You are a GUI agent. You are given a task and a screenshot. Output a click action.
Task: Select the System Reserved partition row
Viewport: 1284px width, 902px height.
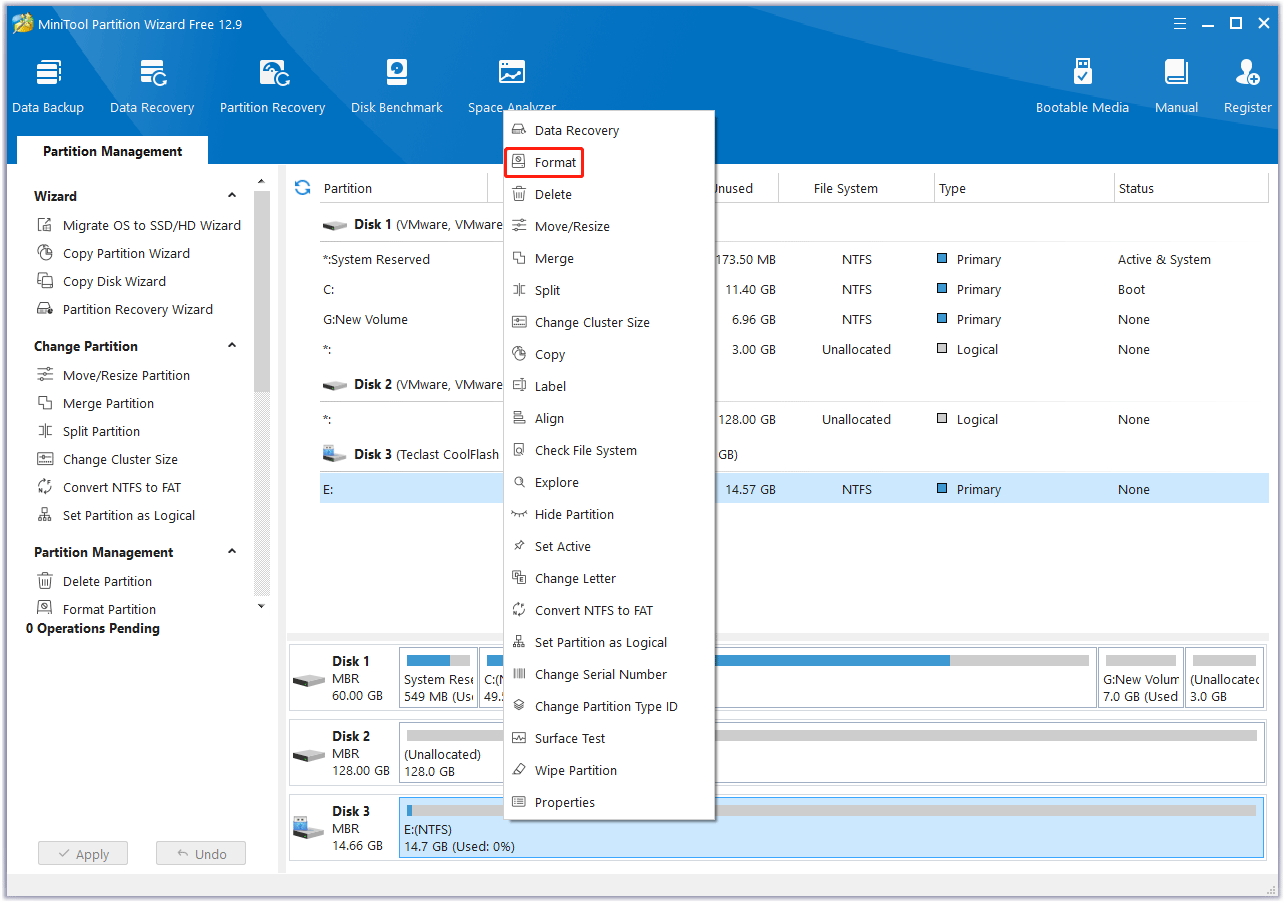tap(794, 259)
